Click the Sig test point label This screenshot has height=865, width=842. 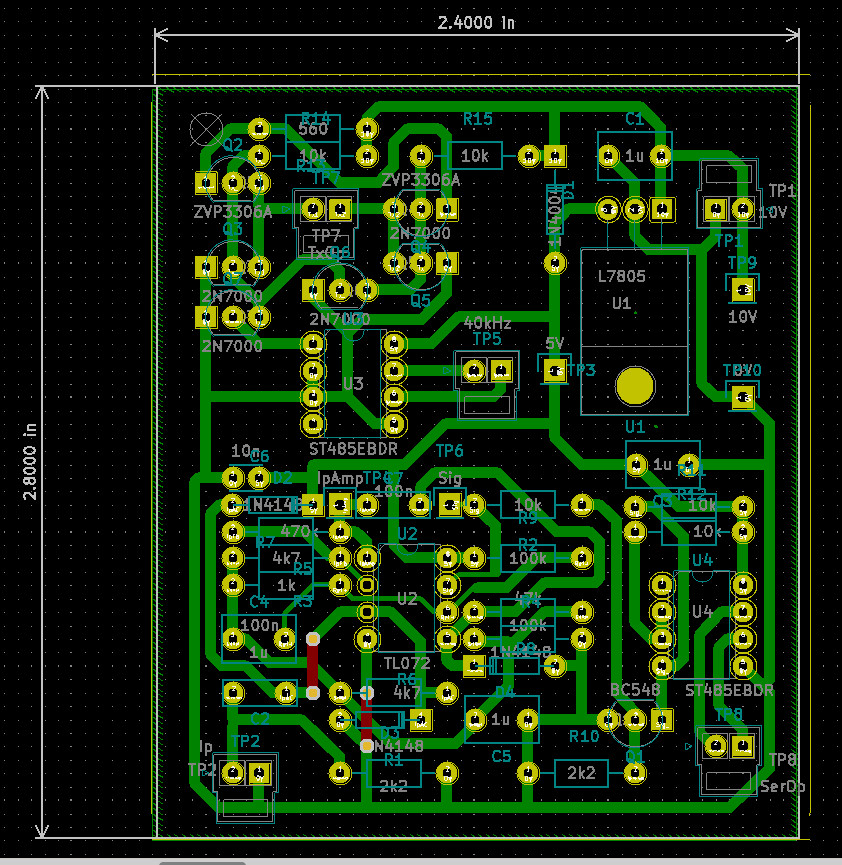[450, 477]
